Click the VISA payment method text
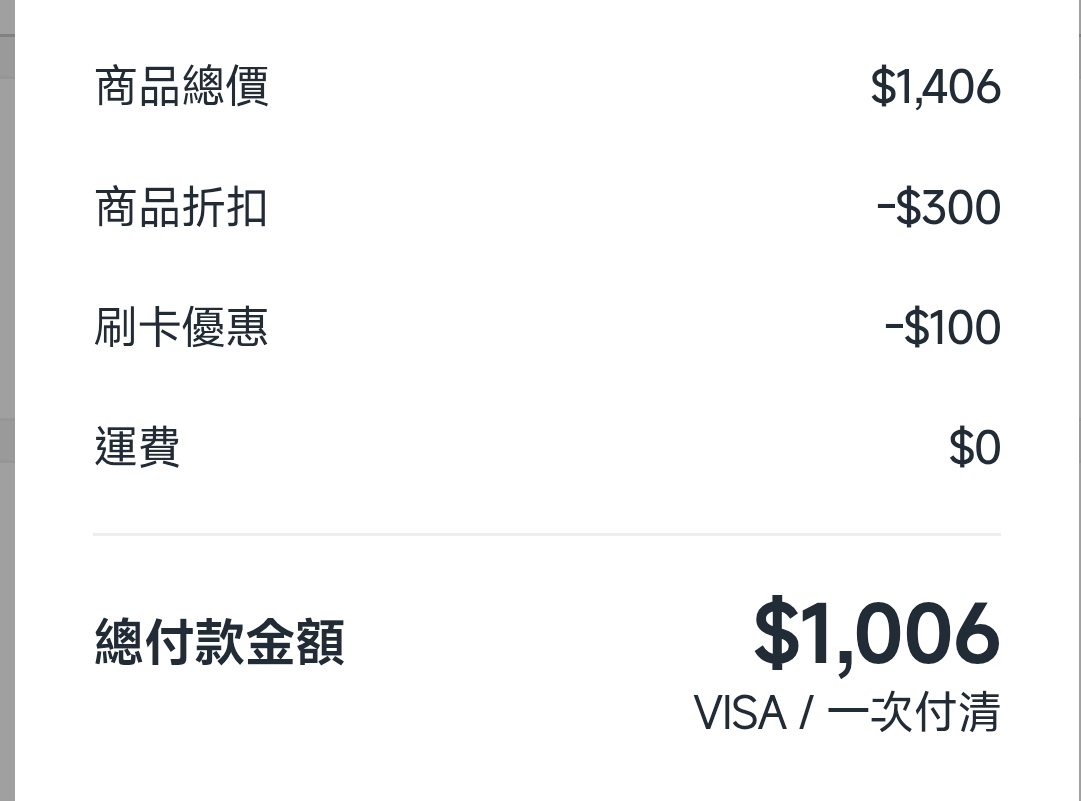 740,714
